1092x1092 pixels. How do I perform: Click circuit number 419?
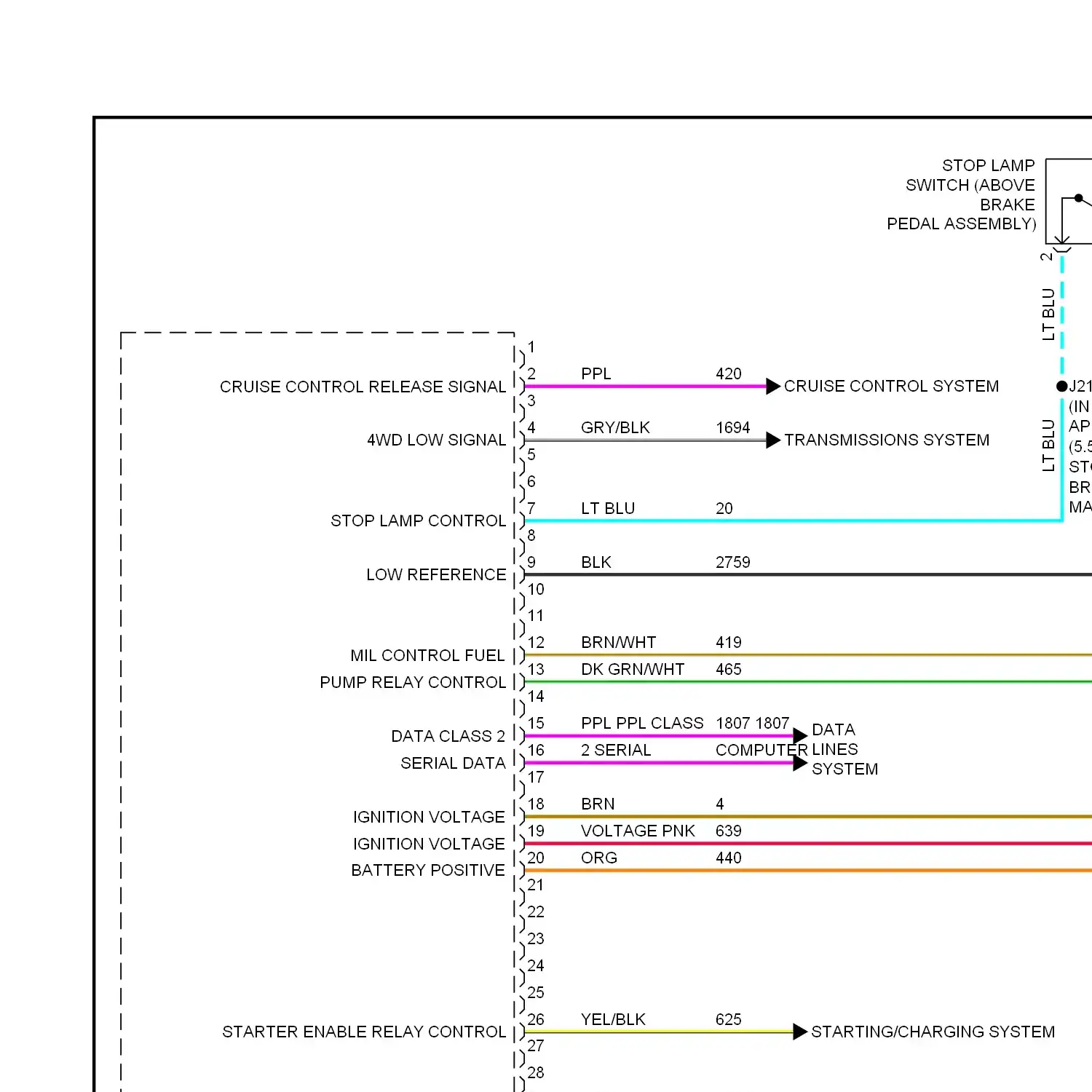click(x=728, y=642)
